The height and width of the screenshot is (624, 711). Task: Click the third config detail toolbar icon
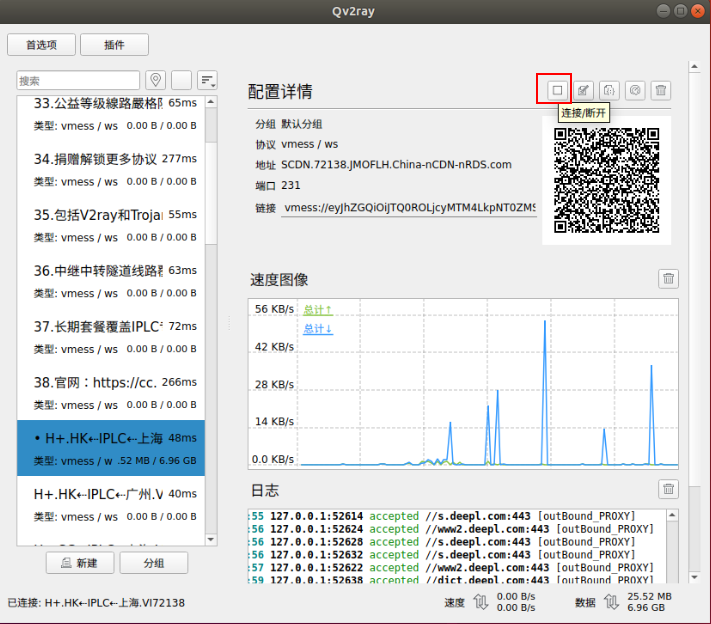click(x=609, y=91)
